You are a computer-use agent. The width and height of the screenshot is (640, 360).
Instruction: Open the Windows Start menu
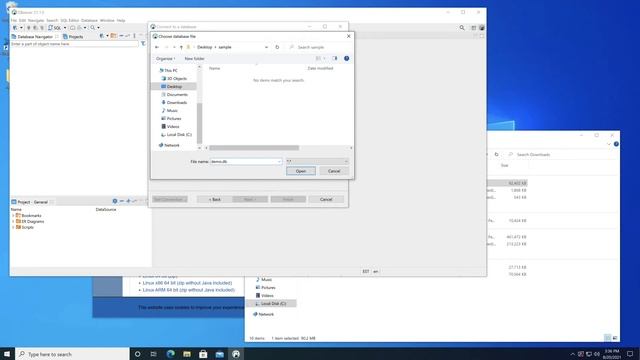[7, 354]
